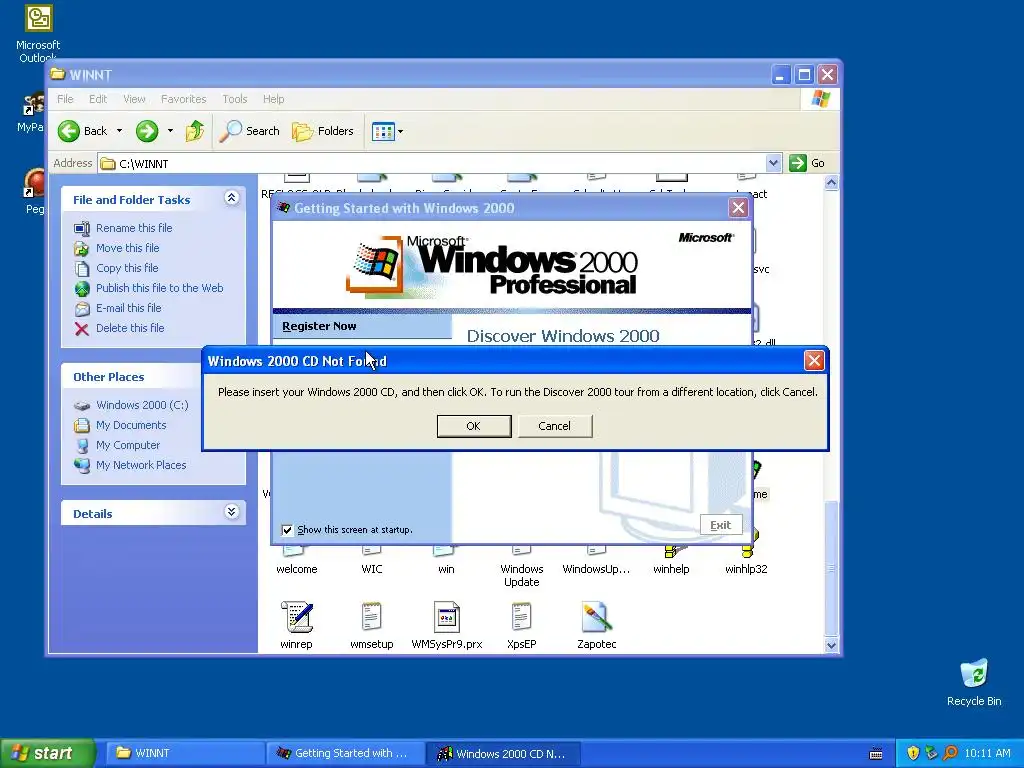Open the File menu in WINNT window
The height and width of the screenshot is (768, 1024).
point(65,99)
